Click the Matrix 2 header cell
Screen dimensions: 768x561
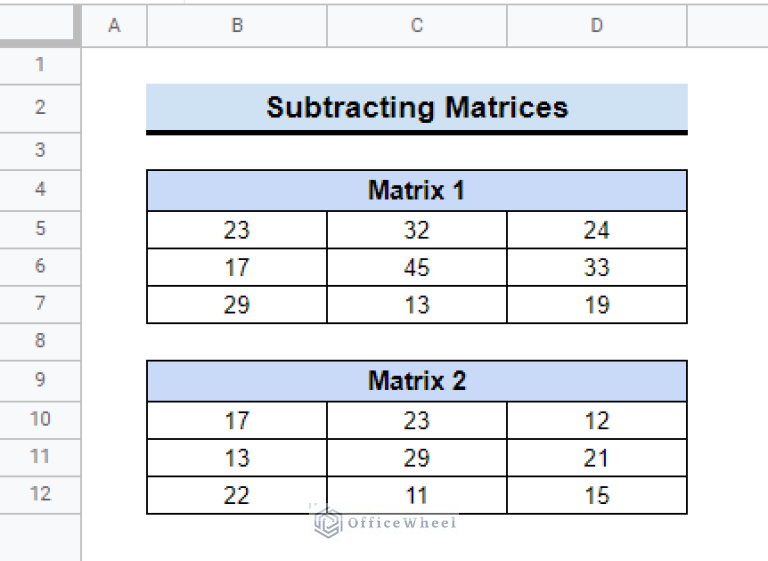coord(417,381)
